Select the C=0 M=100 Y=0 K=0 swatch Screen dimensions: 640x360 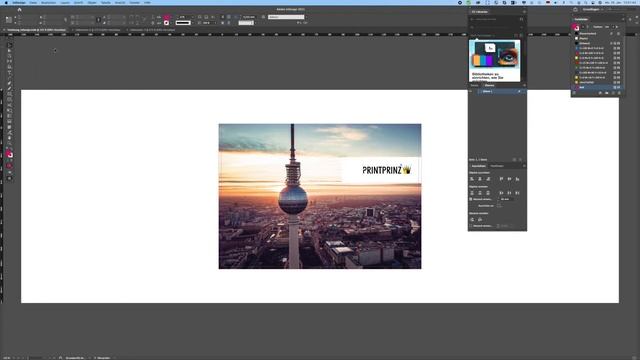[x=597, y=53]
